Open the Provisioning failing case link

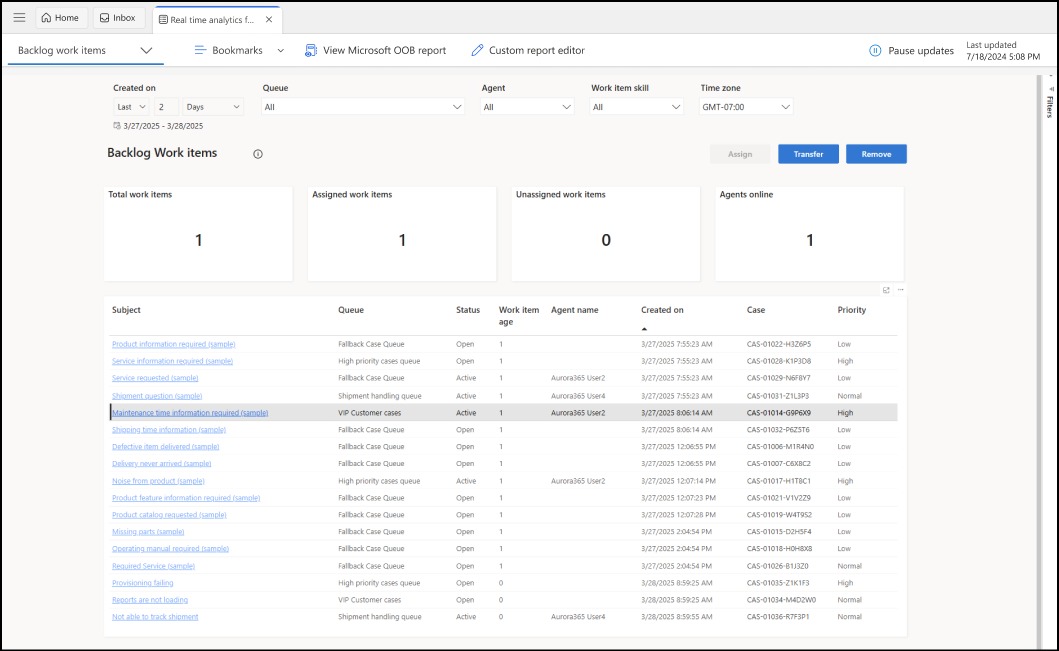click(x=140, y=583)
